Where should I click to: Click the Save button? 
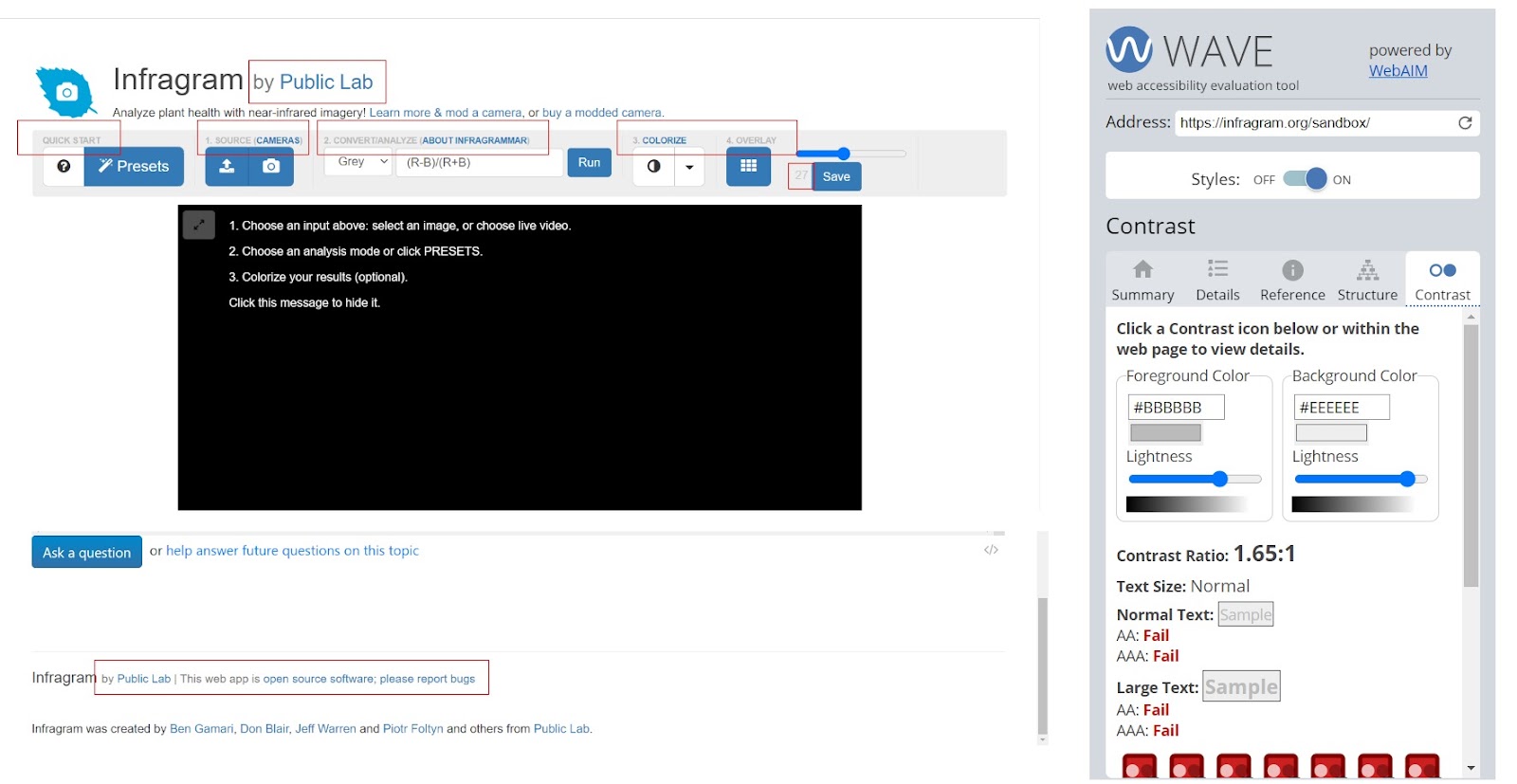click(x=836, y=176)
